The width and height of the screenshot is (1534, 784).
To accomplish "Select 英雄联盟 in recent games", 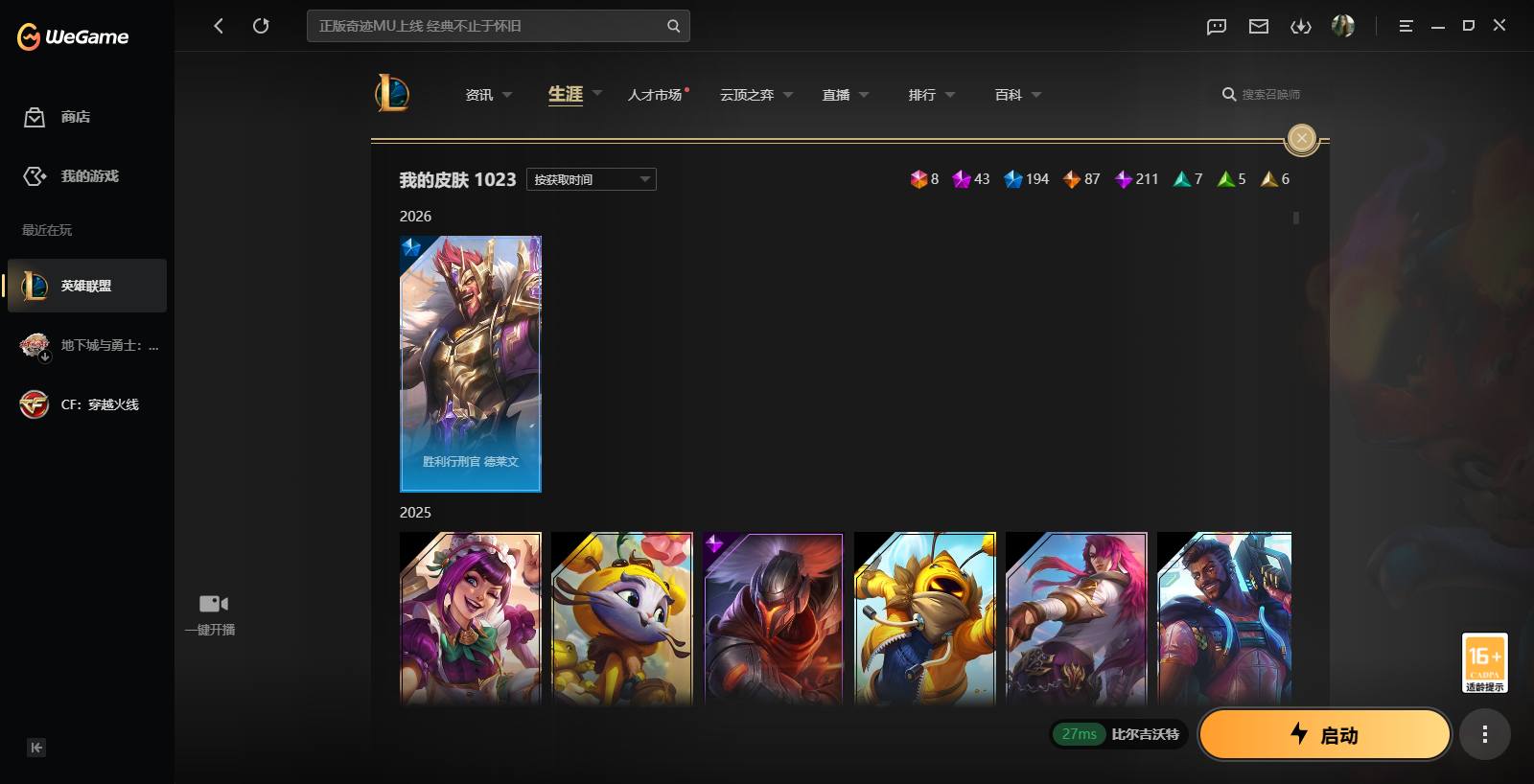I will tap(87, 286).
